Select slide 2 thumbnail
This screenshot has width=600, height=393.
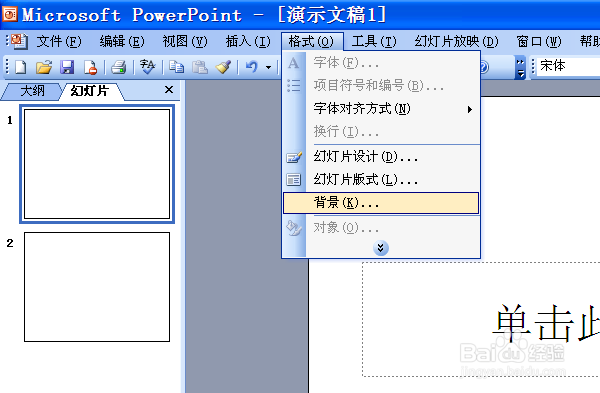(97, 287)
